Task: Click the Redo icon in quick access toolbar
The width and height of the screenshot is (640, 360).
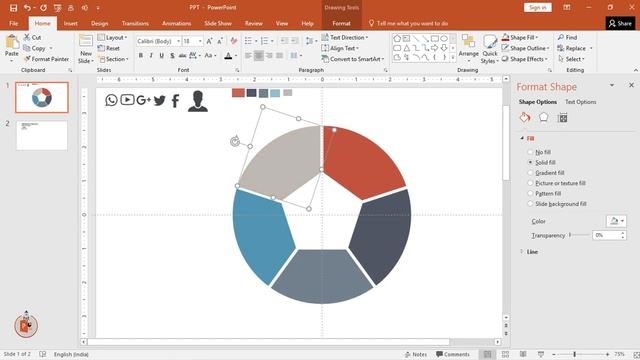Action: pos(43,8)
